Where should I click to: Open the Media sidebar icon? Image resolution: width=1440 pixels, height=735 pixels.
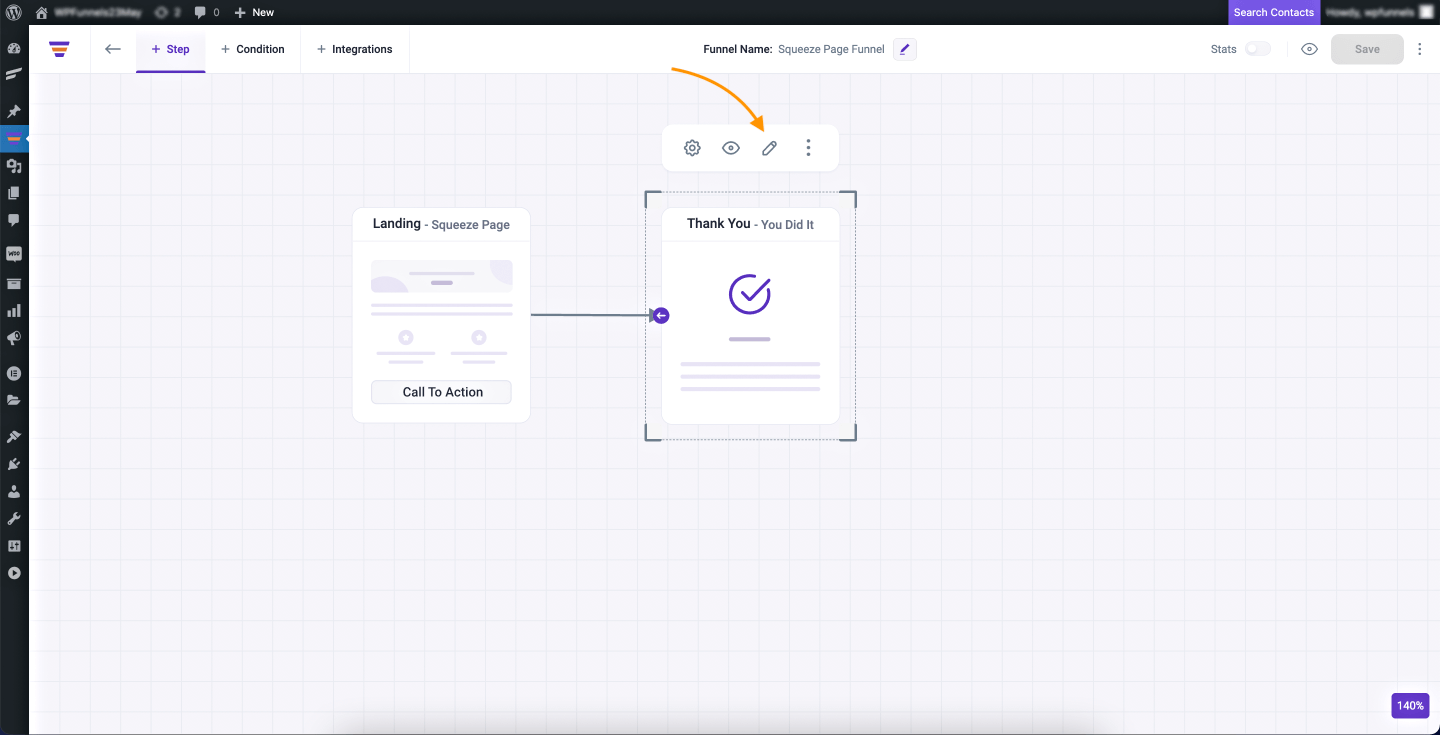tap(14, 166)
